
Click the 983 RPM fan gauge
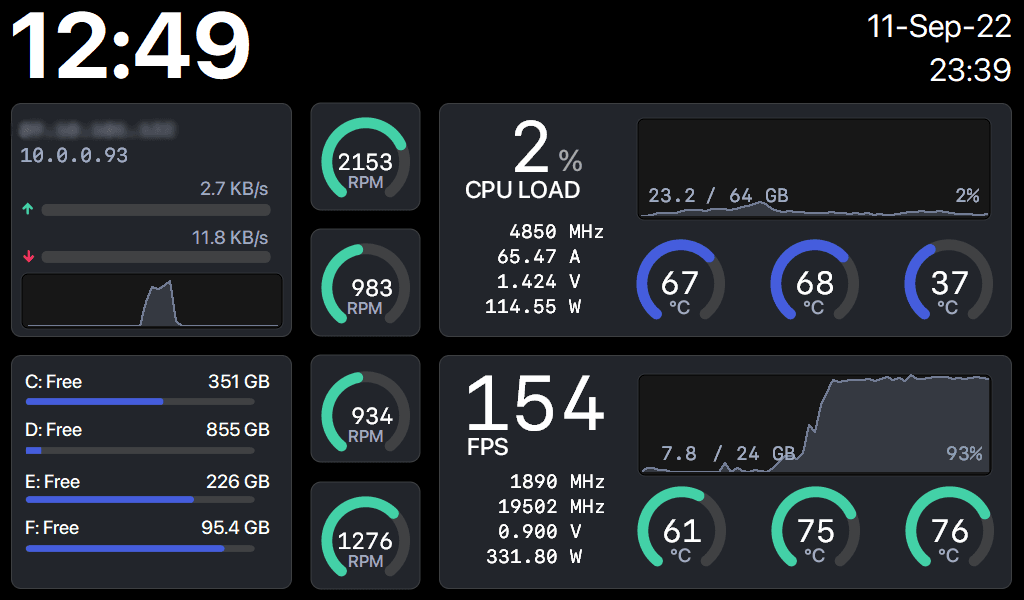tap(365, 282)
